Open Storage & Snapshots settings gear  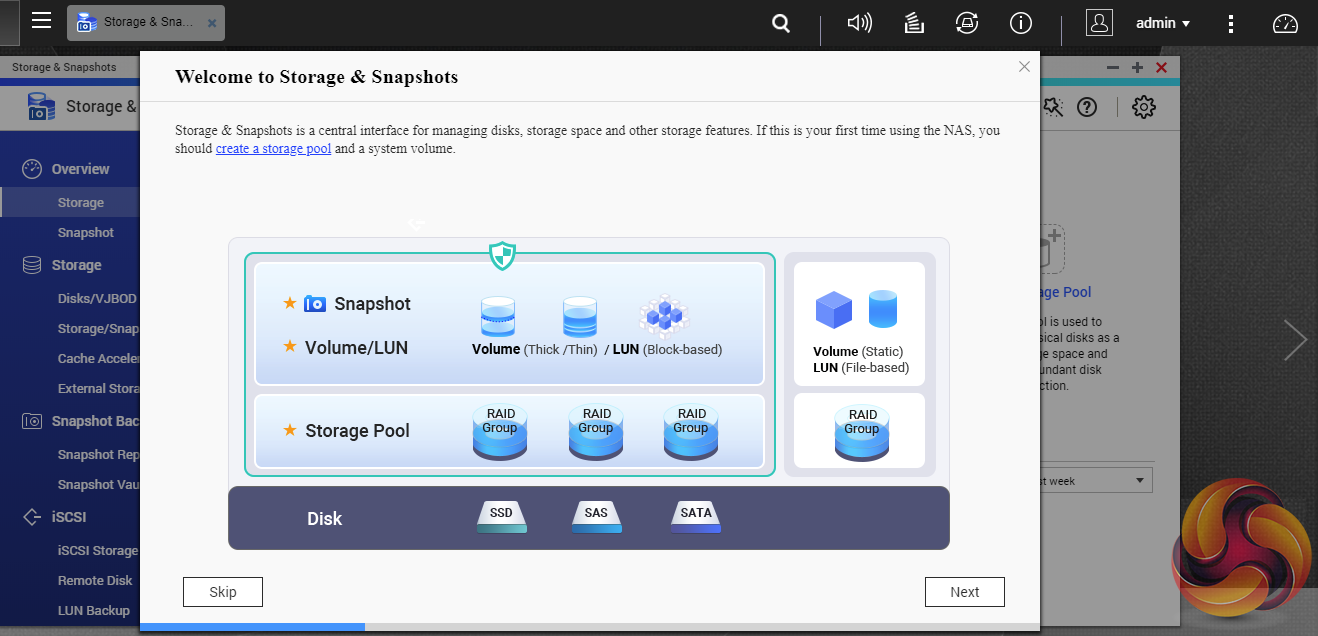click(x=1143, y=107)
